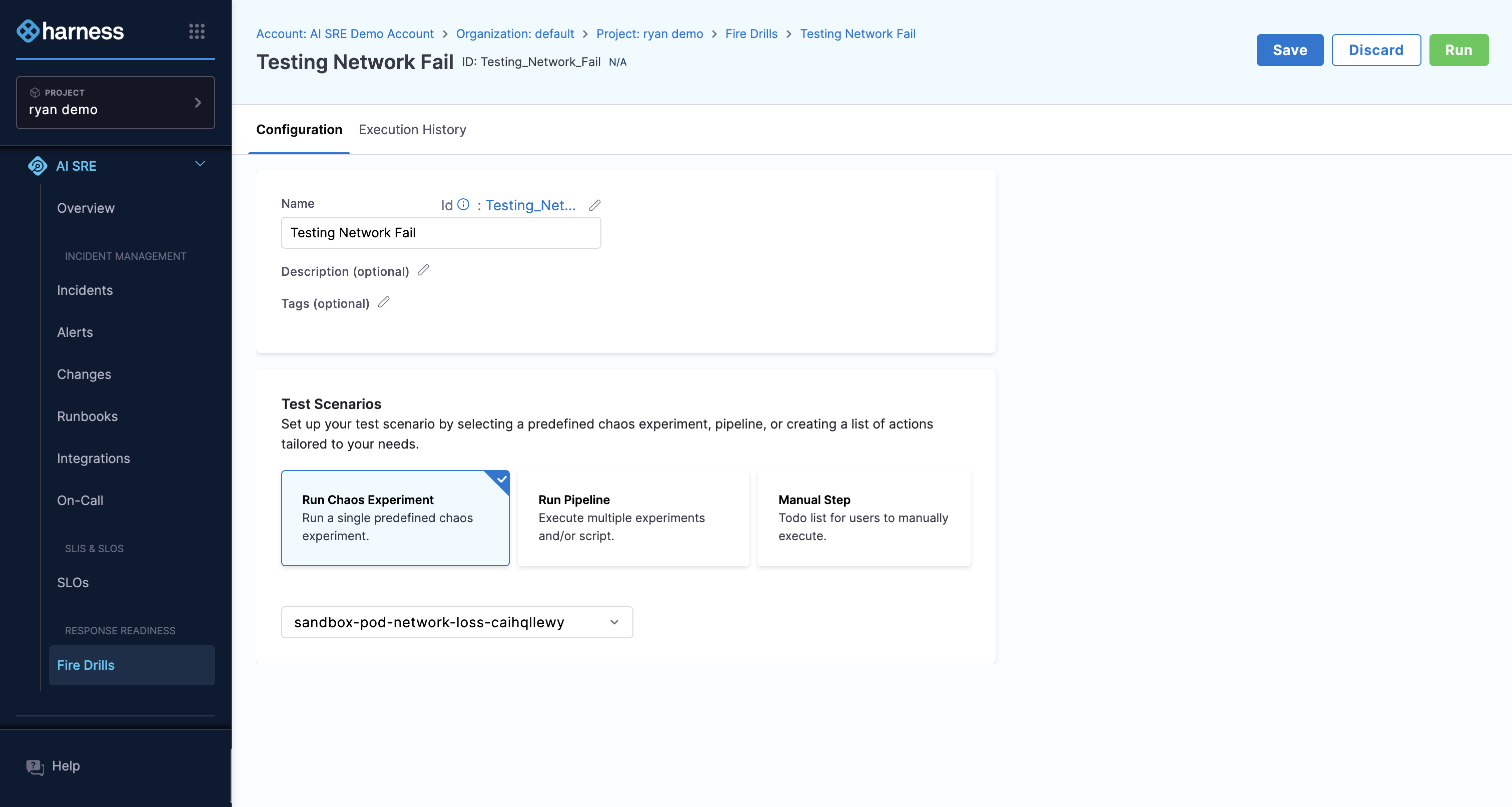Select the Manual Step card
This screenshot has height=807, width=1512.
[864, 518]
